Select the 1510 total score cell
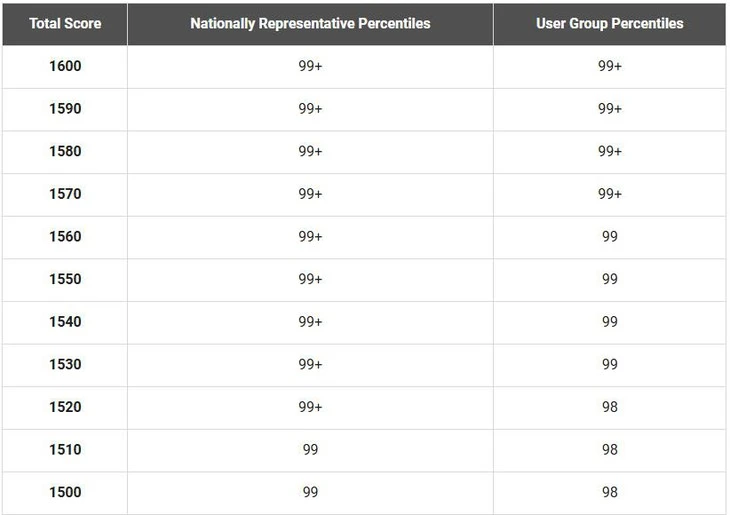 65,449
